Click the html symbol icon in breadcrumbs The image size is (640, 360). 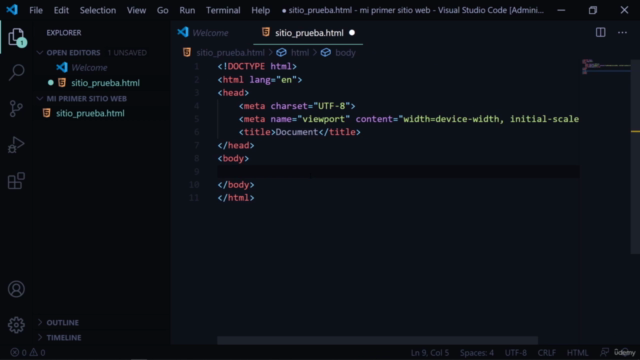coord(281,52)
